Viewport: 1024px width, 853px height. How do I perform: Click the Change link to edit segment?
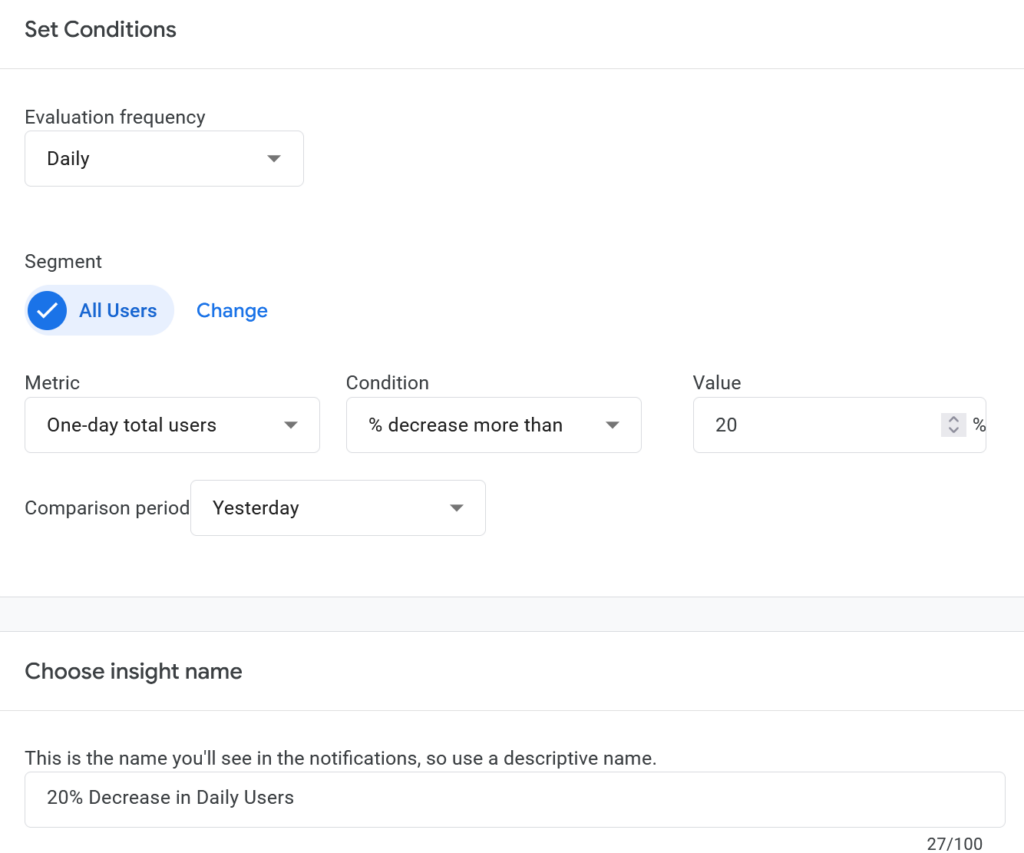pos(232,310)
